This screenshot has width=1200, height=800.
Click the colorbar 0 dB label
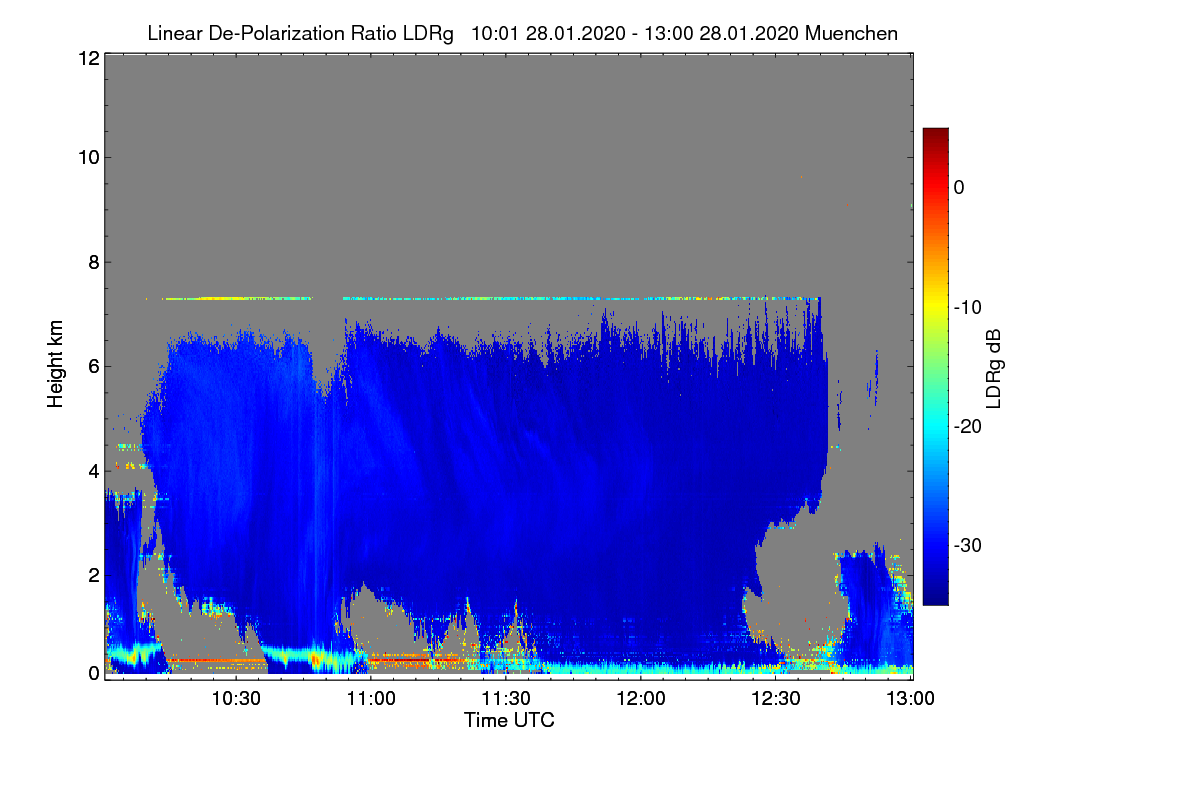960,187
